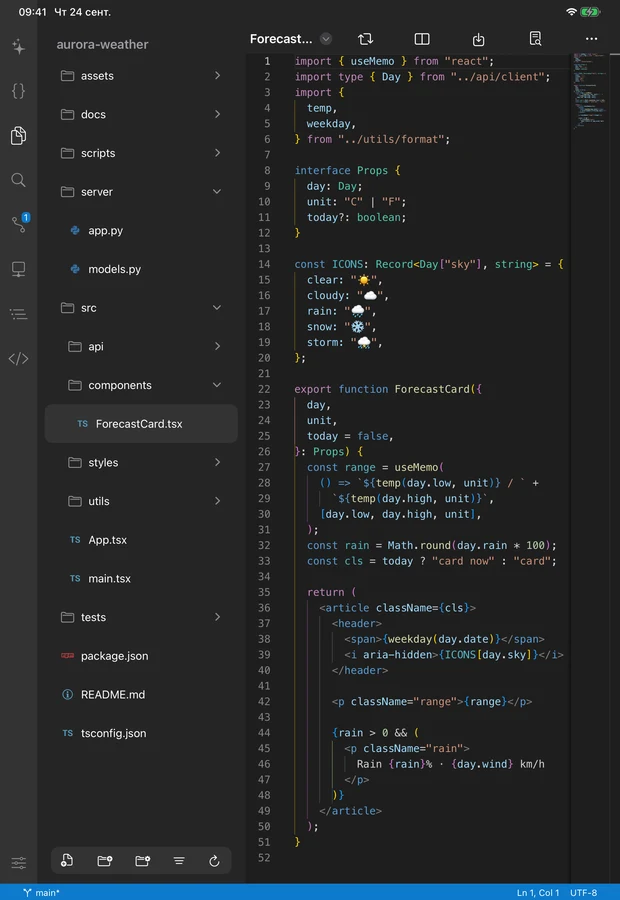Click the code minimap preview

(590, 90)
